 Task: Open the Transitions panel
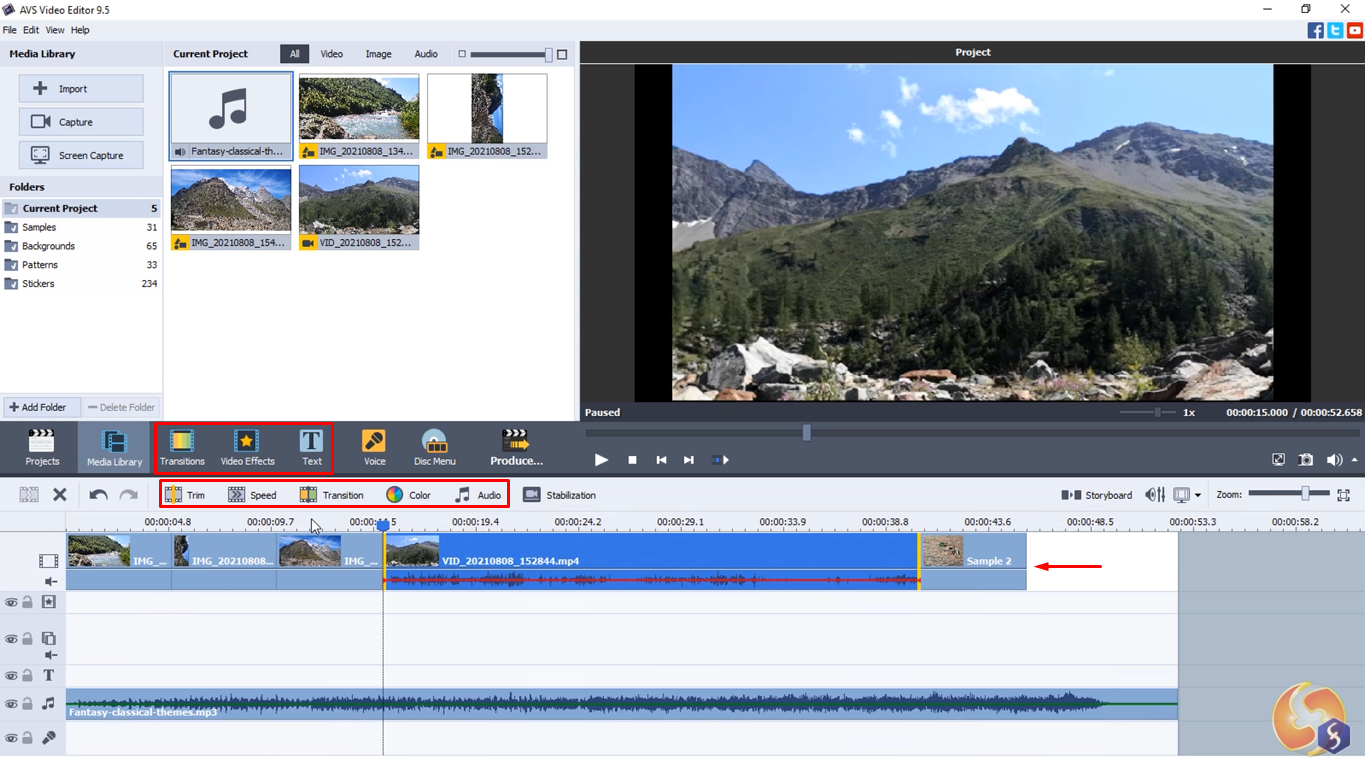(x=181, y=447)
